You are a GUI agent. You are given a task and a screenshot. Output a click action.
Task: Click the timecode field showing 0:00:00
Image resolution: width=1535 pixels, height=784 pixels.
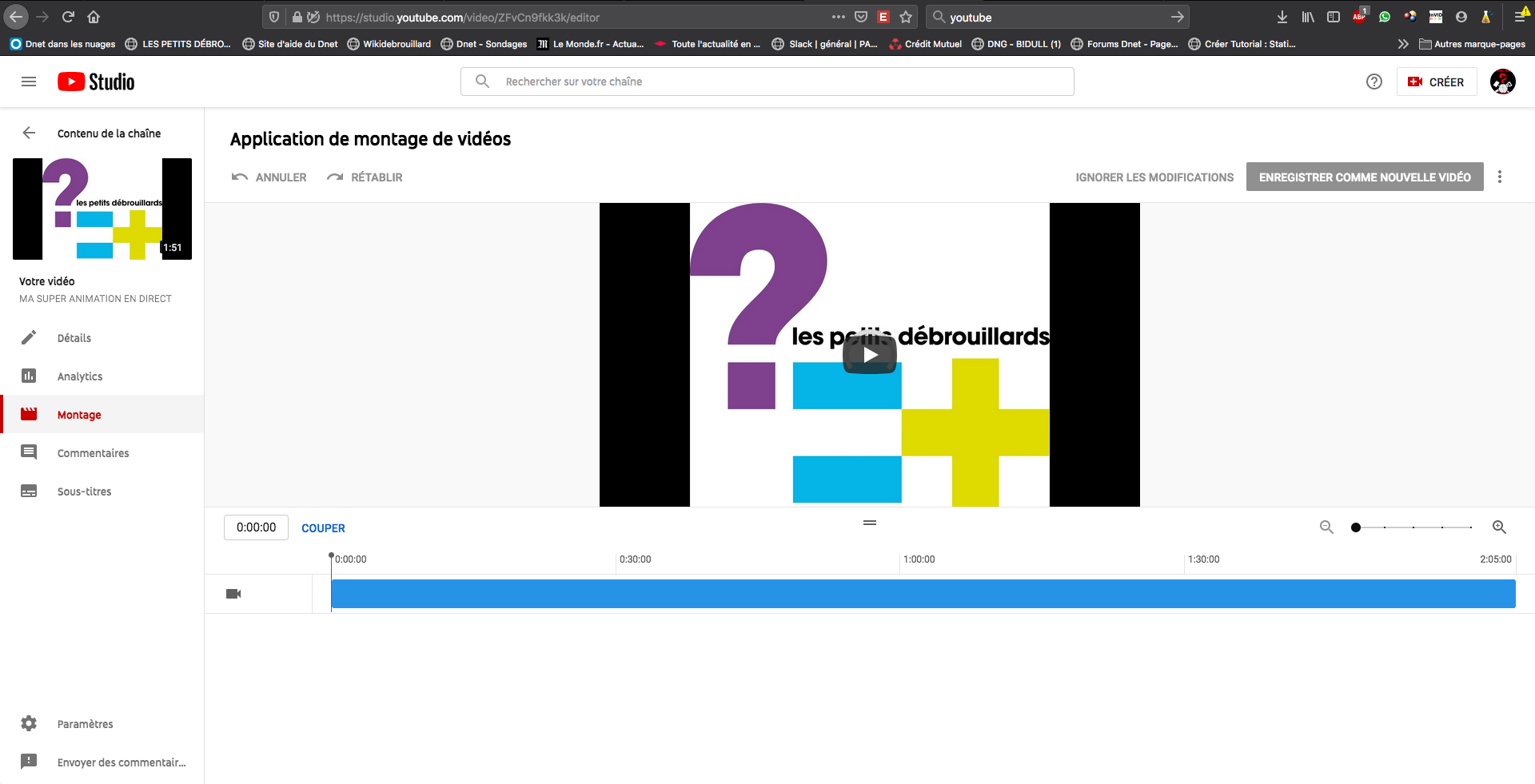click(x=256, y=527)
